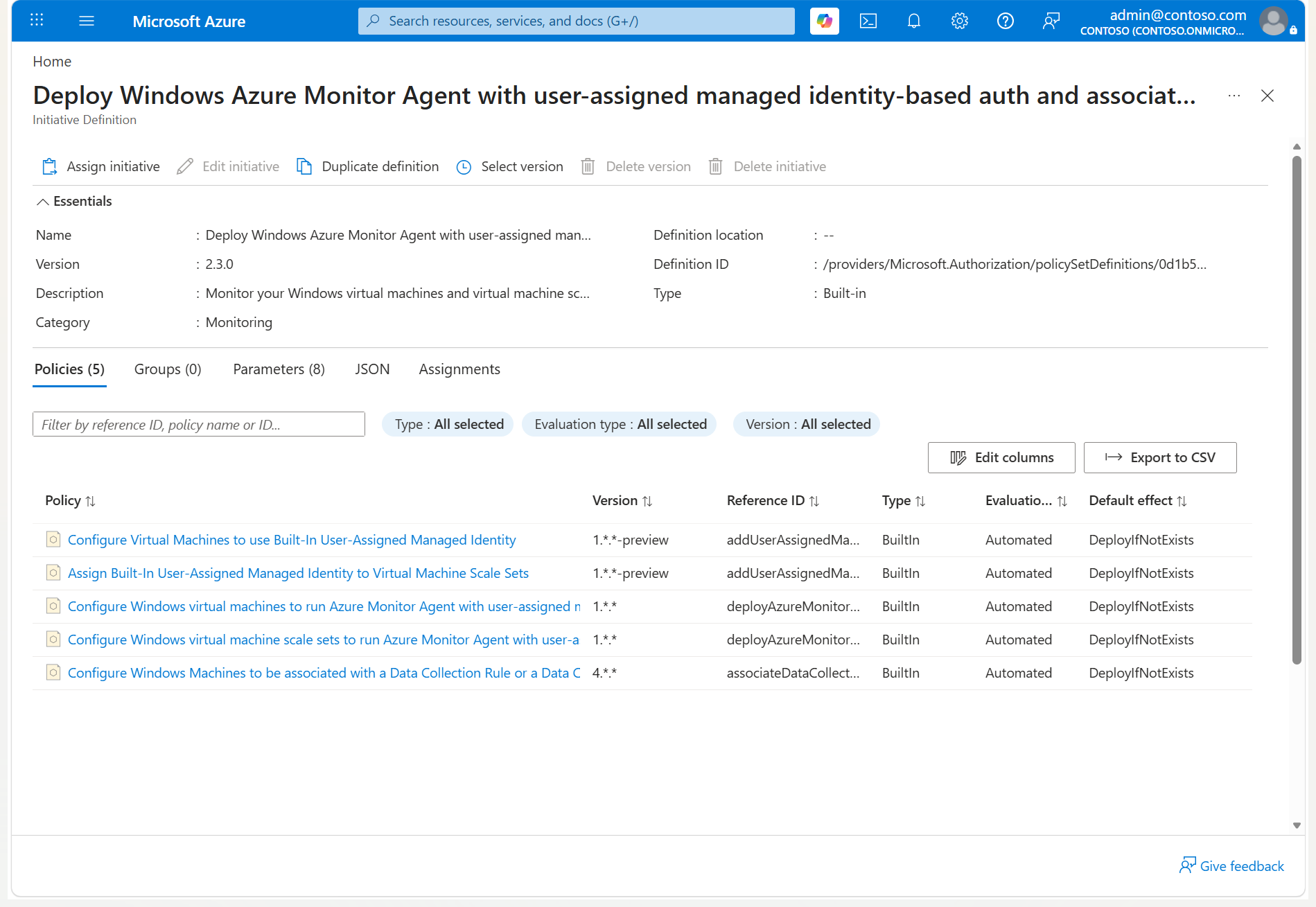1316x907 pixels.
Task: Open portal settings gear
Action: [x=960, y=21]
